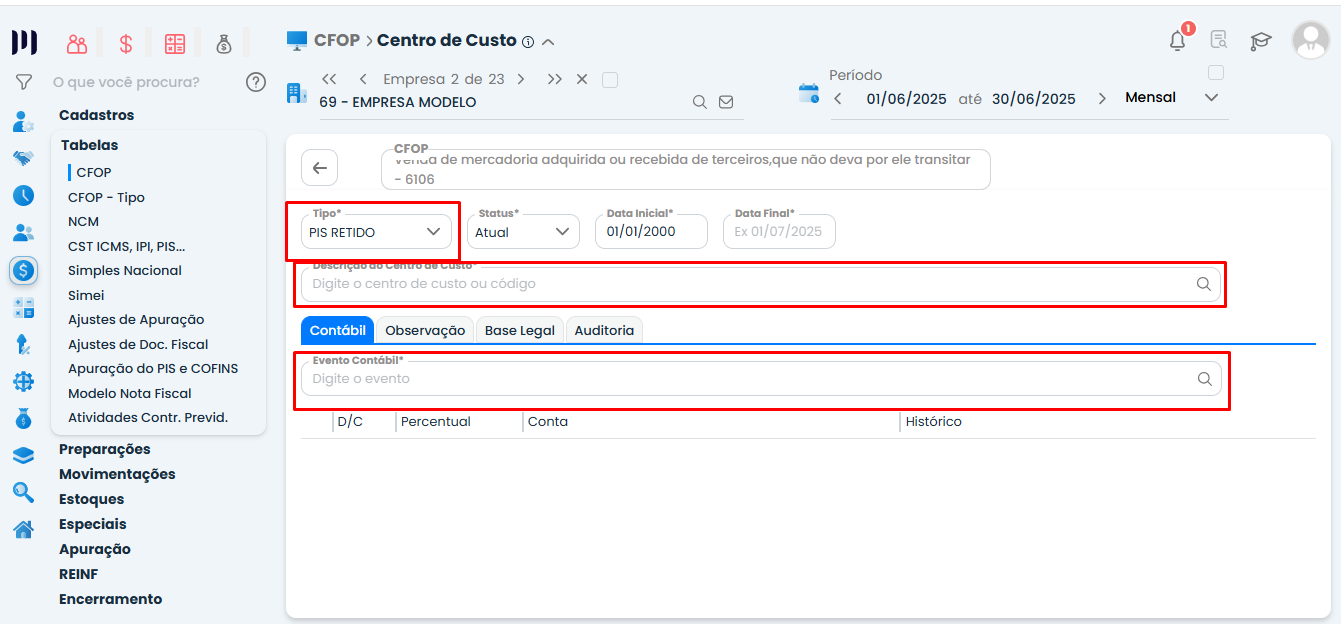Go to next company arrow

pos(521,79)
